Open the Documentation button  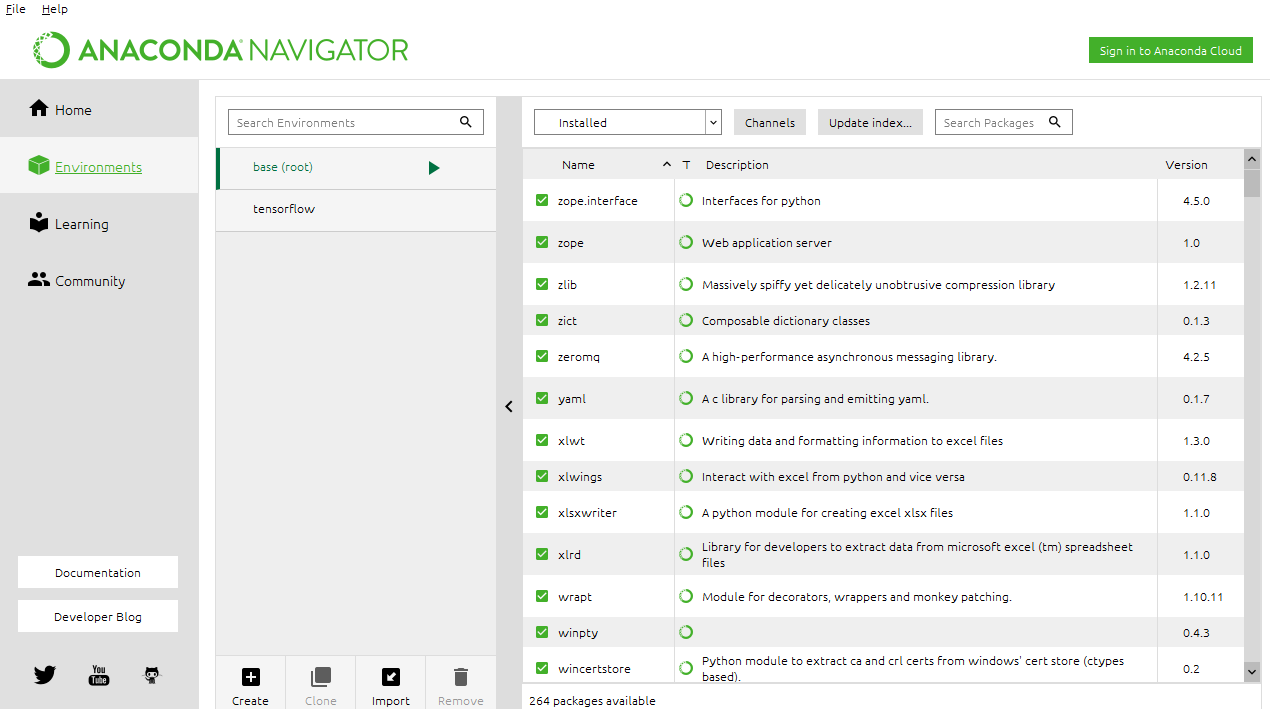point(98,572)
